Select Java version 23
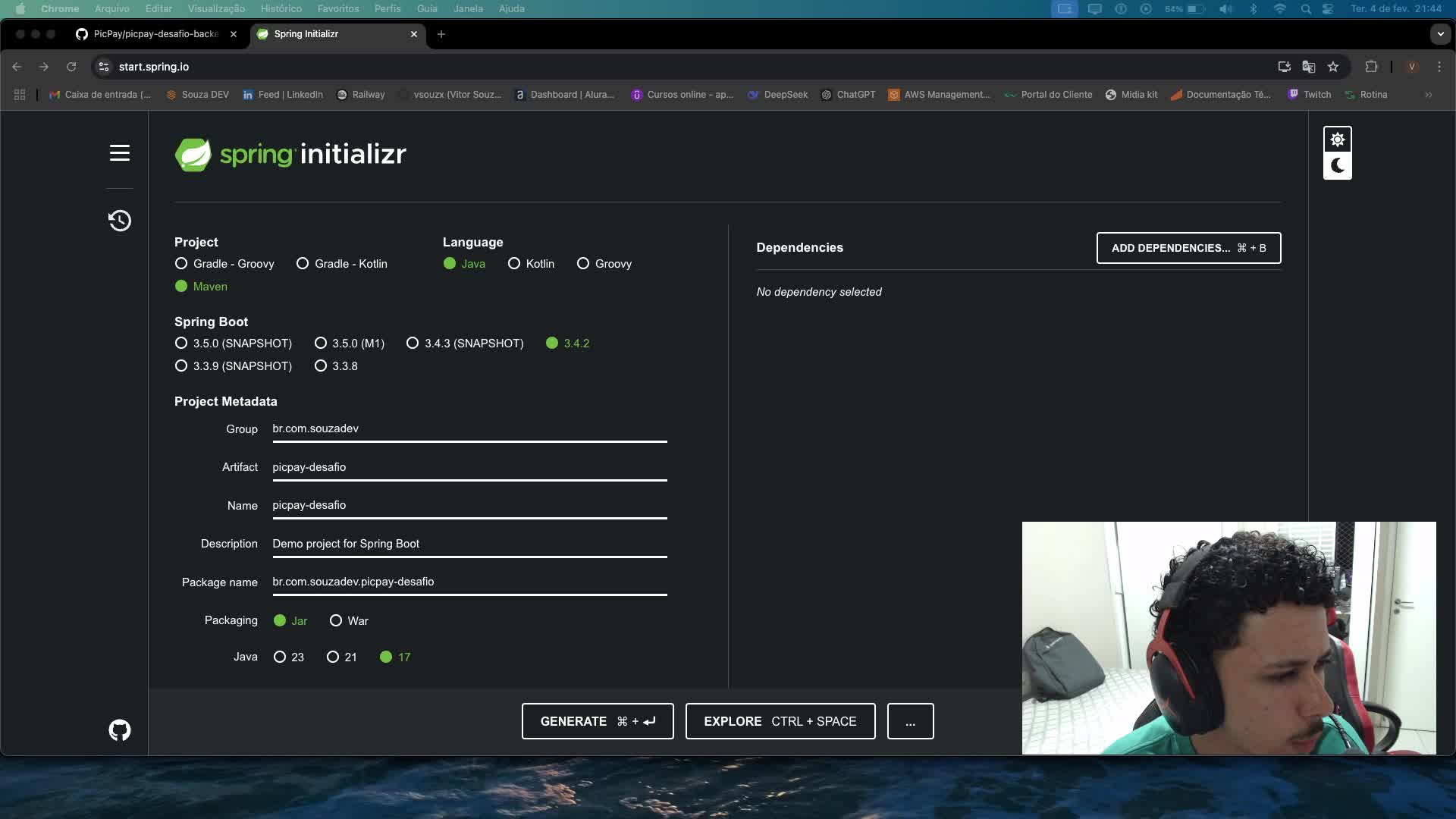 click(x=289, y=657)
